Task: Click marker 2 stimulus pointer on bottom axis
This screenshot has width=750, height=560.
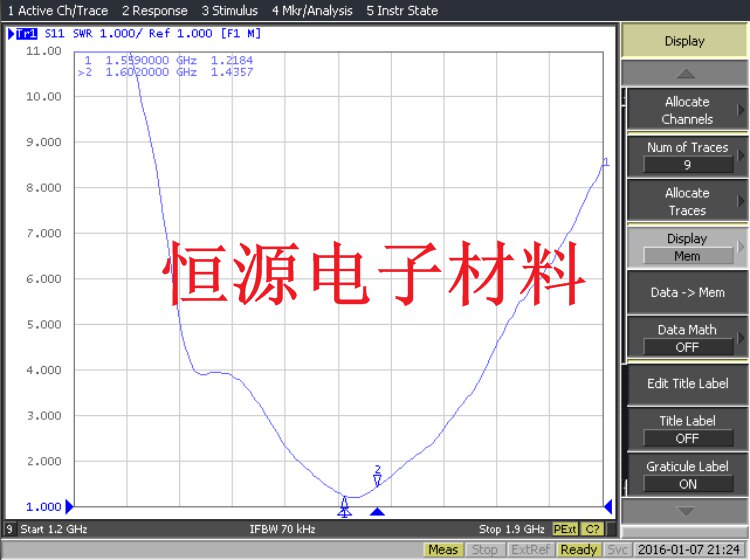Action: [377, 512]
